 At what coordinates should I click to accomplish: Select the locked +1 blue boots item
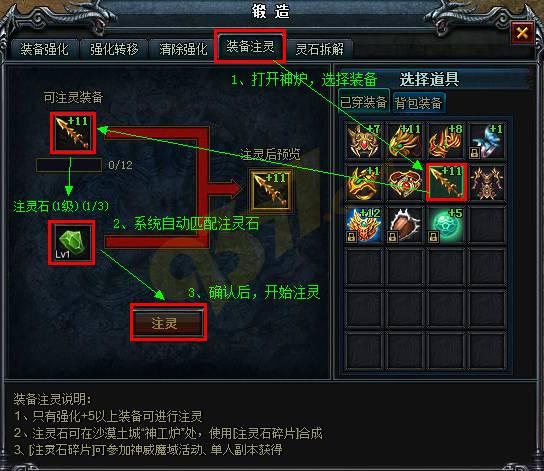coord(486,141)
